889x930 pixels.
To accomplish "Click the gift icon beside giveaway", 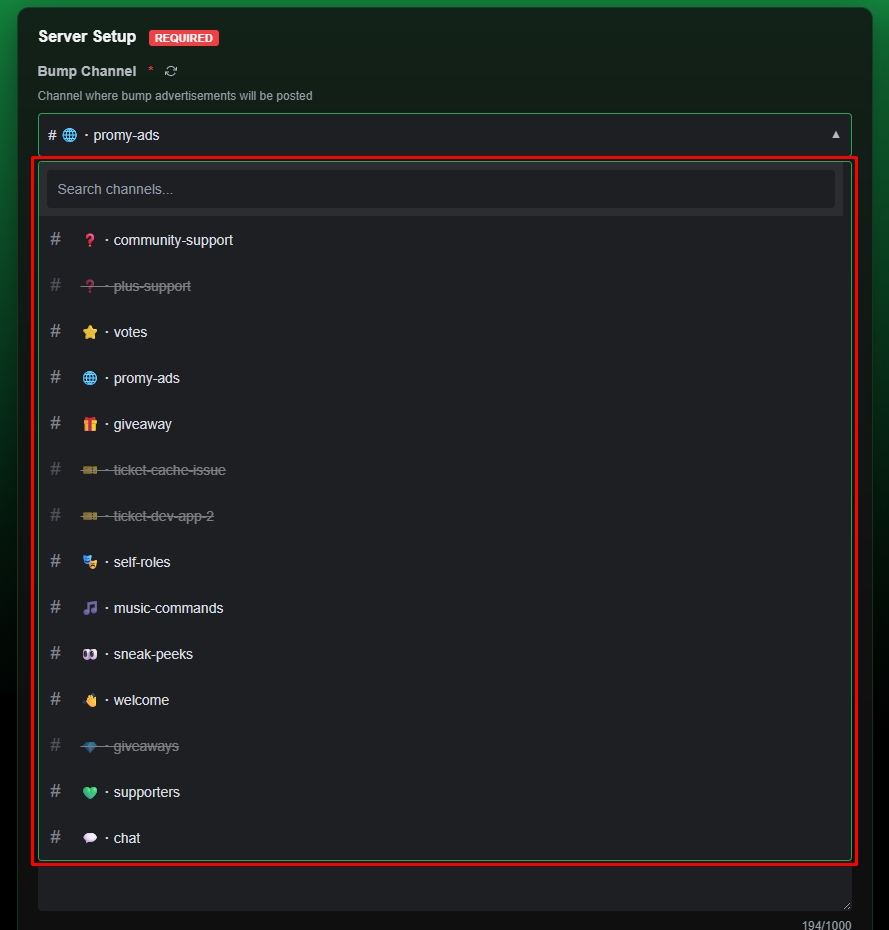I will (x=89, y=424).
